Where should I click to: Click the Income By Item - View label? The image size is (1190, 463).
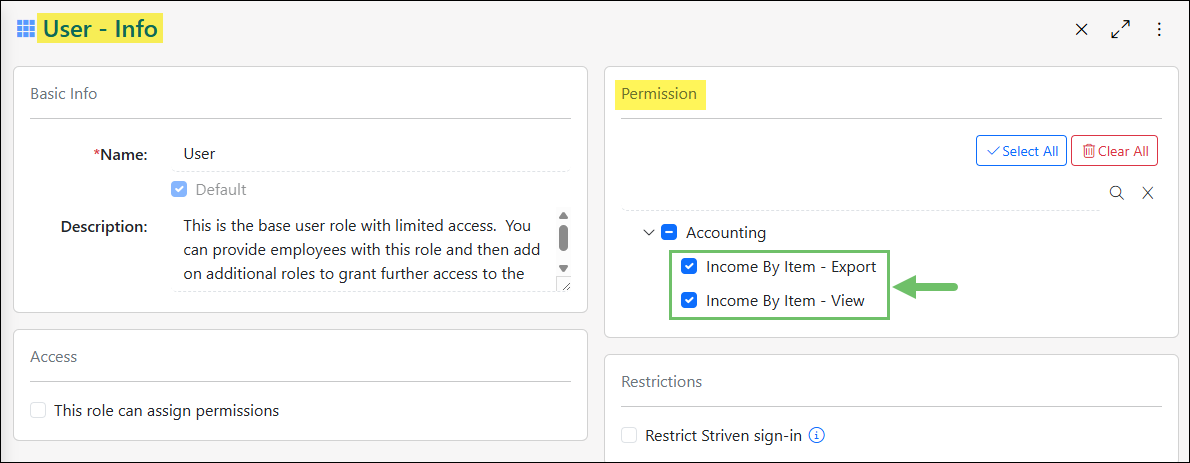[785, 301]
